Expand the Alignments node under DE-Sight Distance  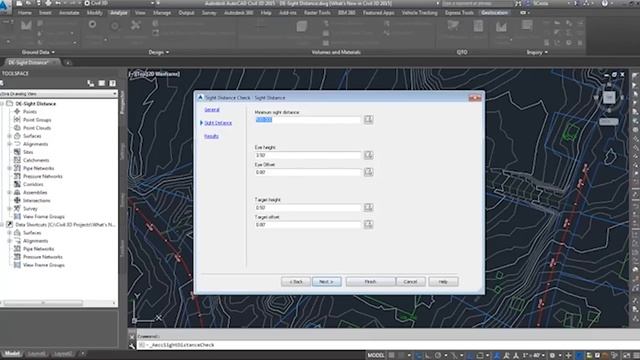click(x=9, y=144)
